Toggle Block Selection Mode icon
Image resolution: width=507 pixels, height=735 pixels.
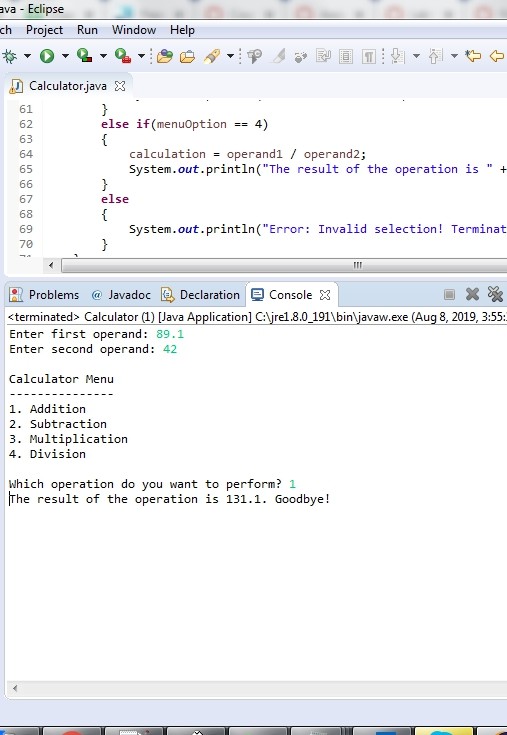[x=346, y=57]
